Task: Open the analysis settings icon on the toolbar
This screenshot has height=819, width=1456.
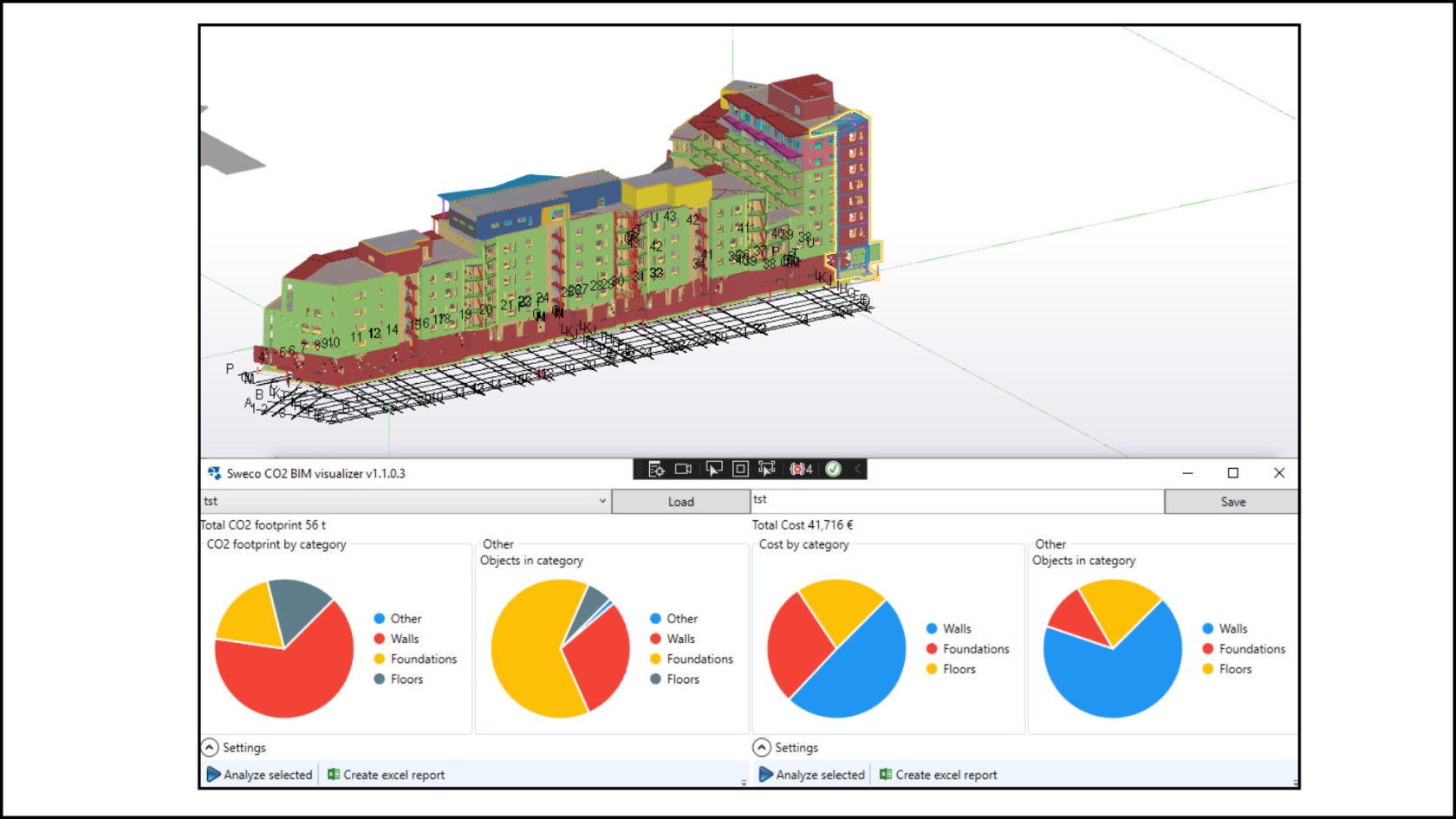Action: [x=657, y=469]
